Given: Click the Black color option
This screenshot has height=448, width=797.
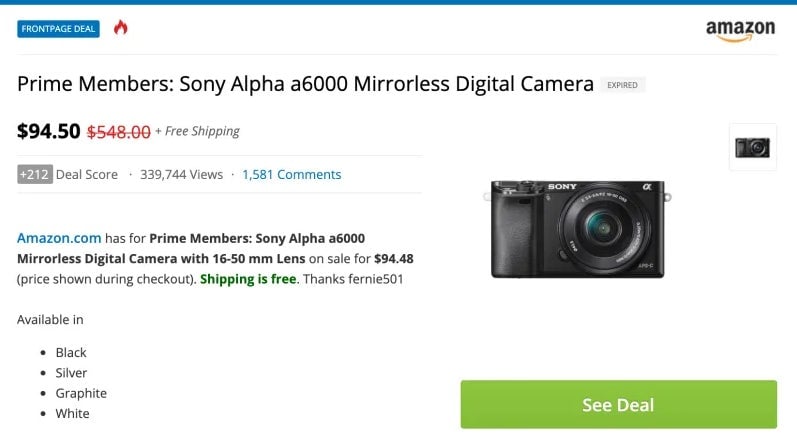Looking at the screenshot, I should [71, 352].
